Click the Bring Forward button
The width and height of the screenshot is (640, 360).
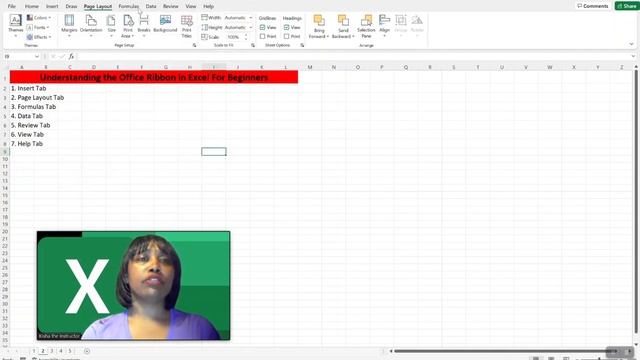click(319, 26)
